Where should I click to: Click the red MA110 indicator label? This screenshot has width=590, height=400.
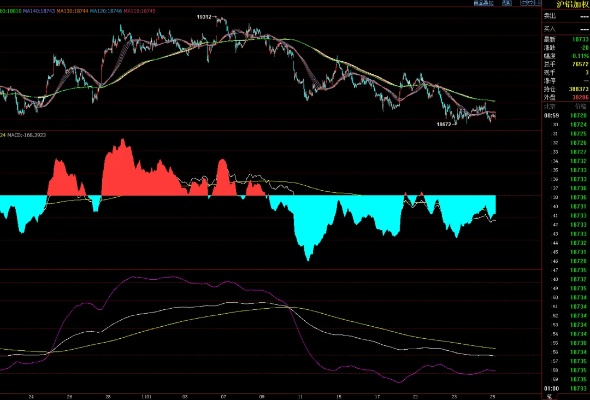[140, 11]
